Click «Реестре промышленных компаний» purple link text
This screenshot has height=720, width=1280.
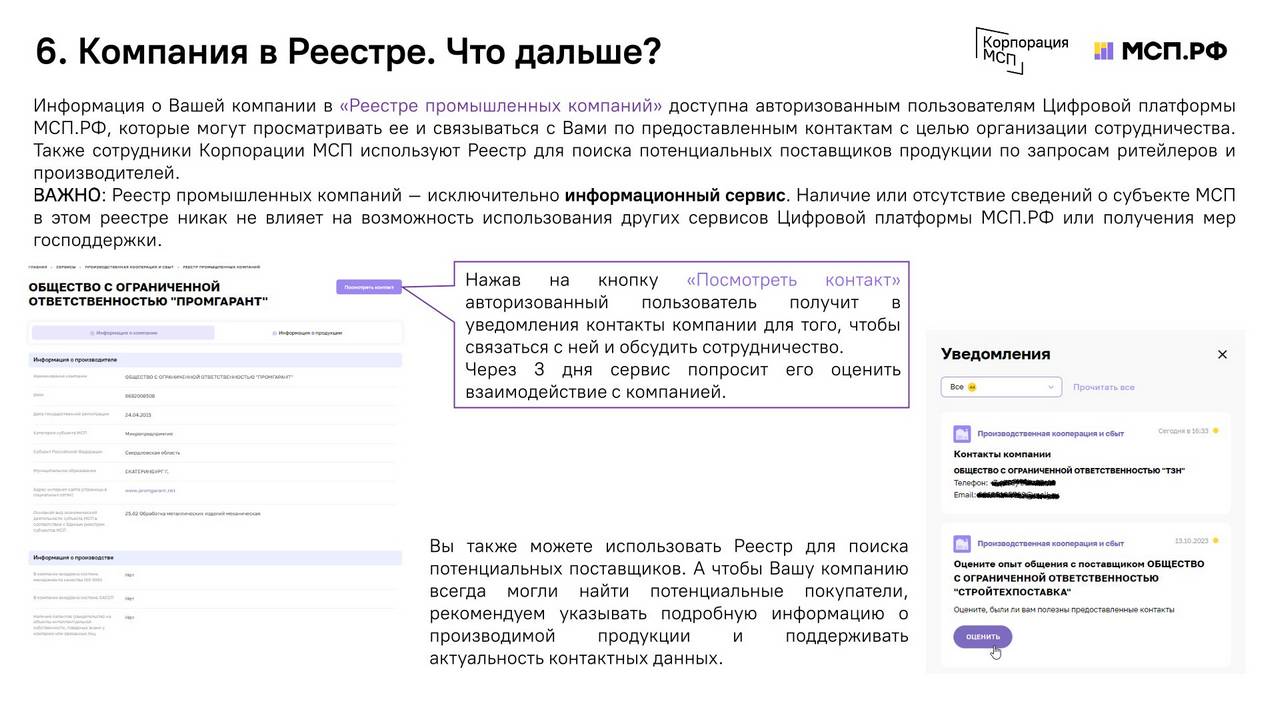click(x=501, y=106)
